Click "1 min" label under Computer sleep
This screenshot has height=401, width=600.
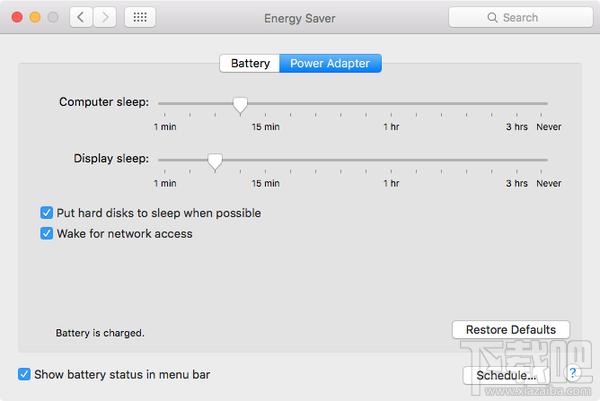point(165,127)
